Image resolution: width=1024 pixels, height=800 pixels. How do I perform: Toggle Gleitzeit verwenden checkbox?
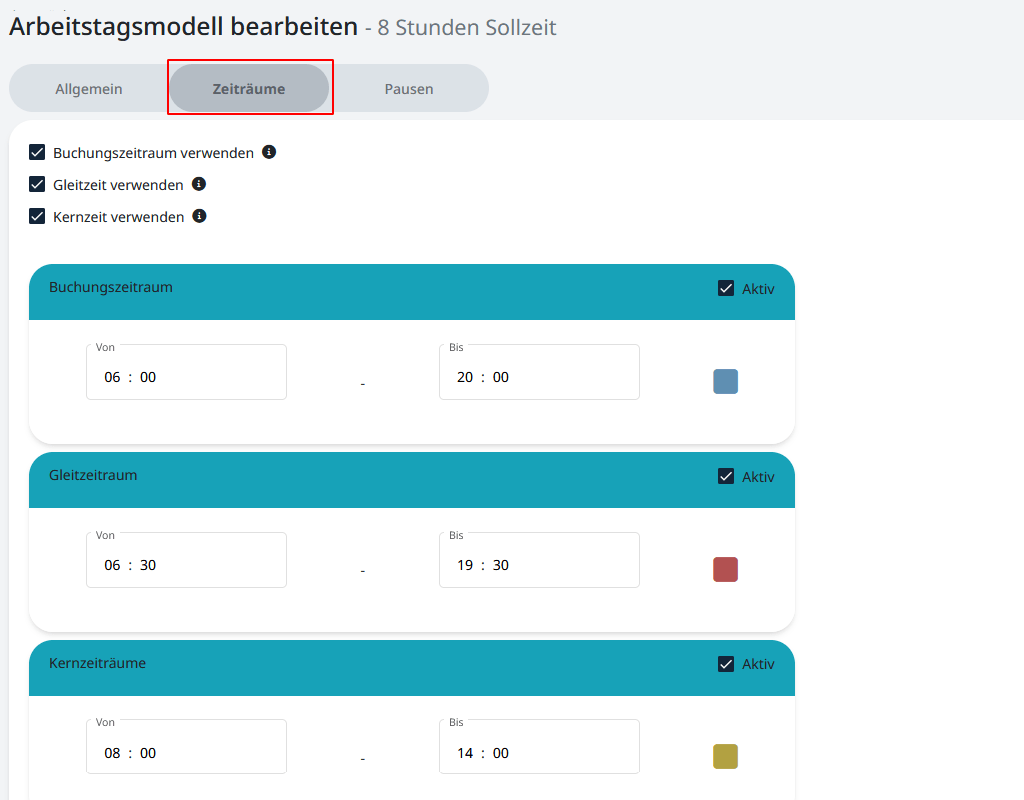coord(37,185)
